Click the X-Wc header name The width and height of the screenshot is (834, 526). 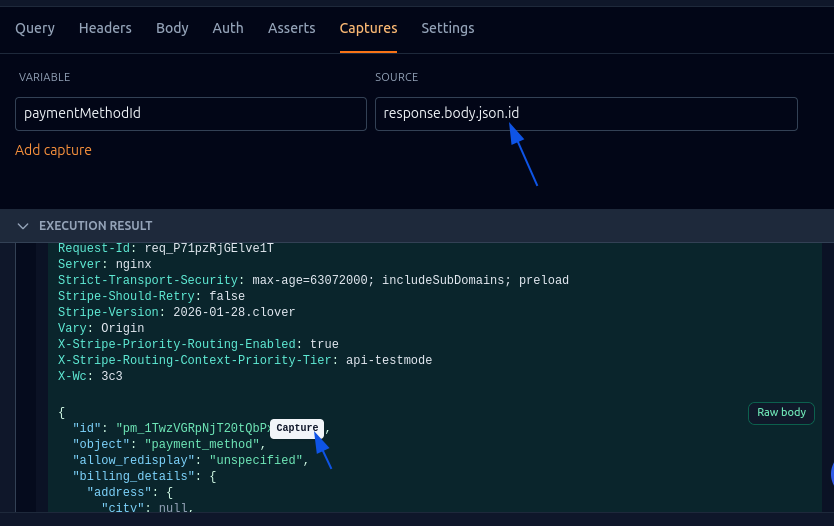coord(72,376)
